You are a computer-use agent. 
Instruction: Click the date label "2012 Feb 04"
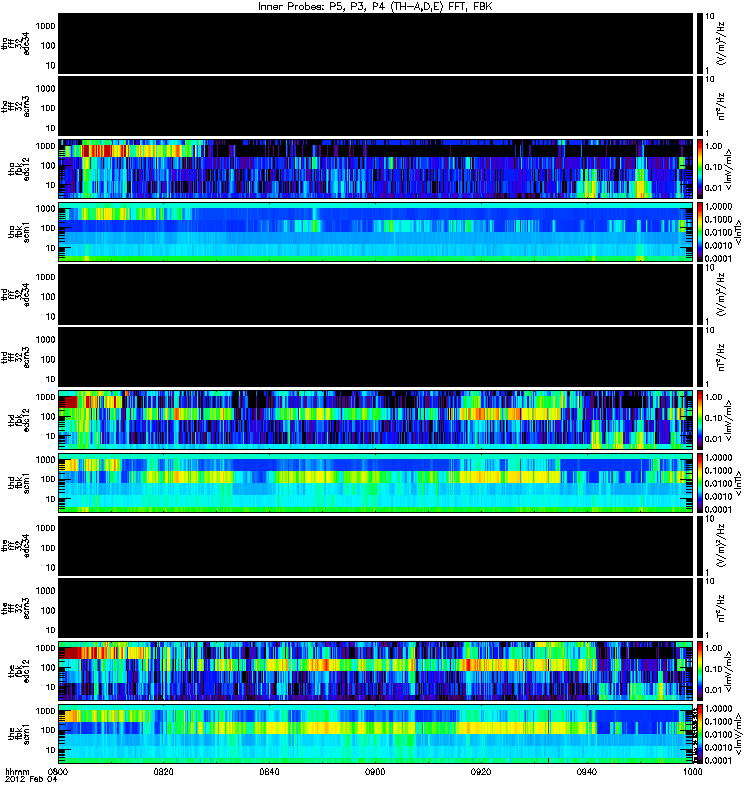[x=31, y=780]
